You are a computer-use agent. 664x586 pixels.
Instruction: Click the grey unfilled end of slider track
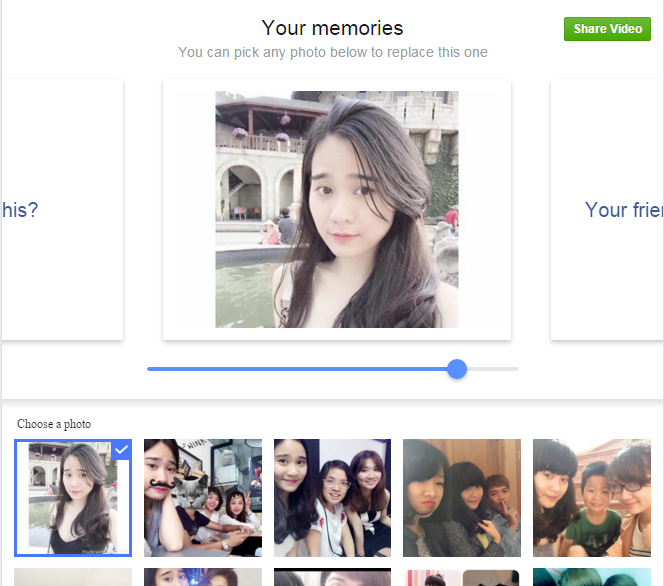[493, 369]
